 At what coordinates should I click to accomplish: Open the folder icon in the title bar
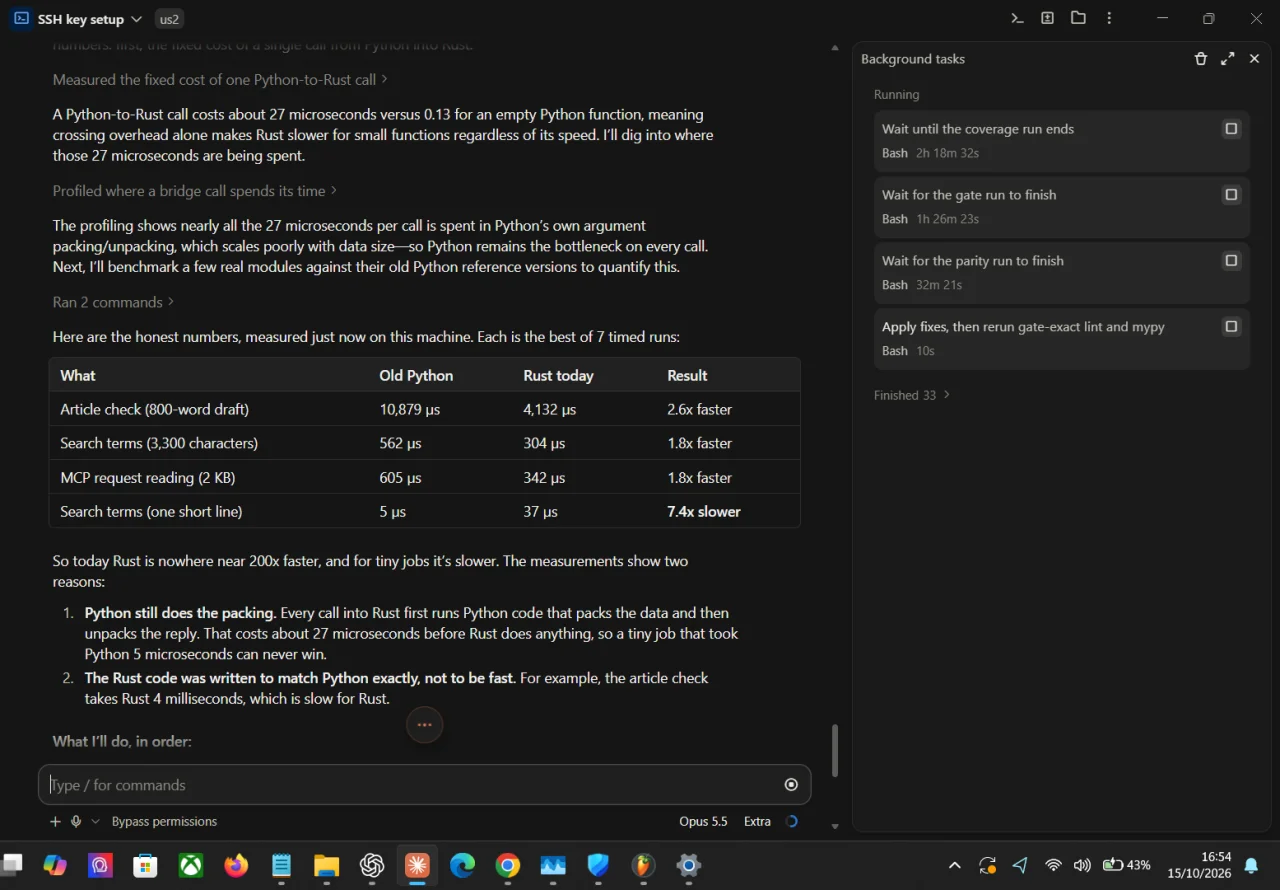click(x=1078, y=18)
